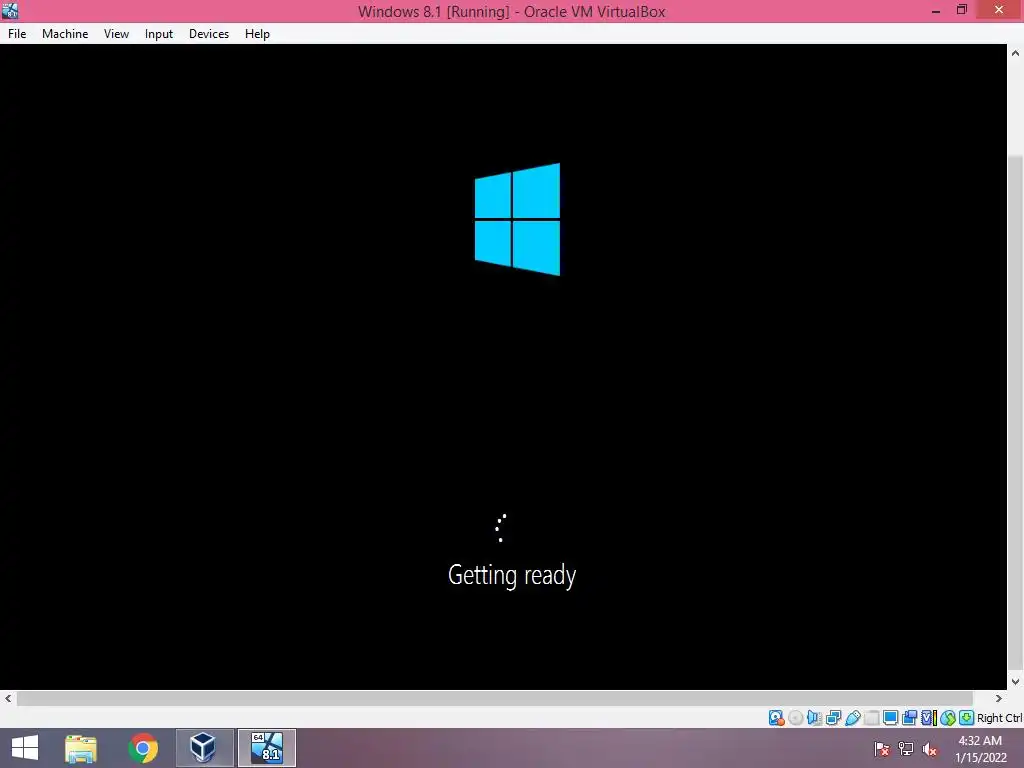Open the Devices menu
Image resolution: width=1024 pixels, height=768 pixels.
(x=209, y=34)
